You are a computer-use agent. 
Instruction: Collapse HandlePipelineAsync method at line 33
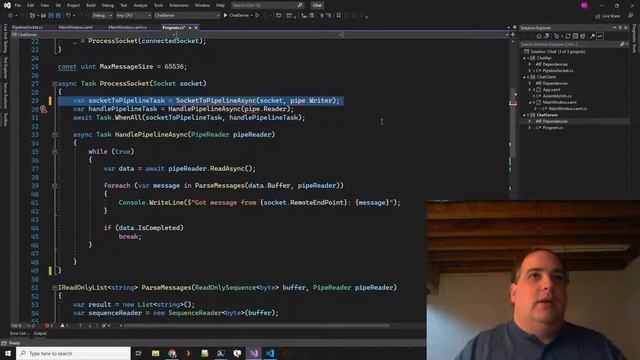[54, 134]
